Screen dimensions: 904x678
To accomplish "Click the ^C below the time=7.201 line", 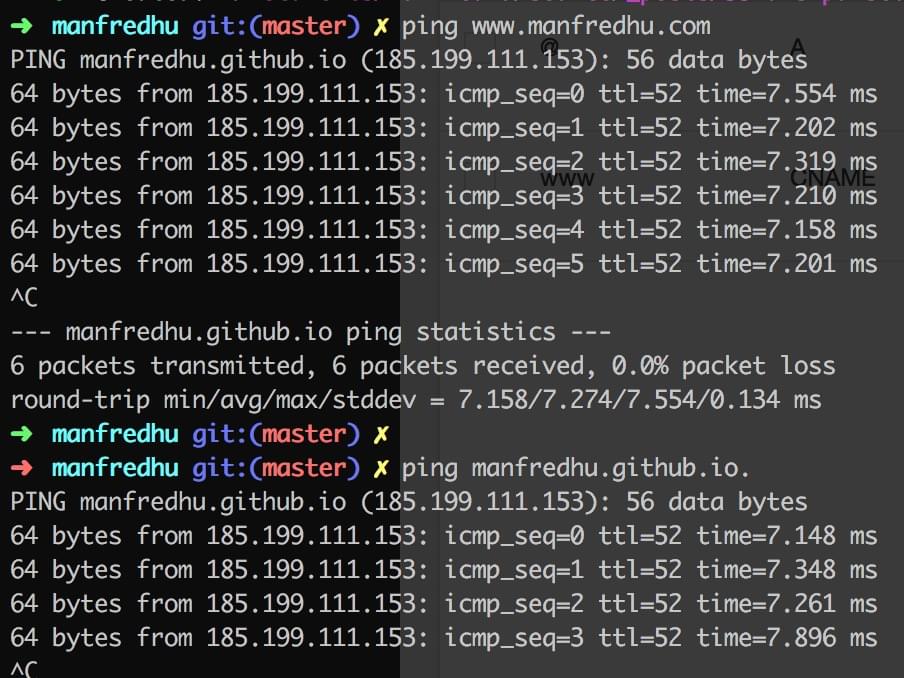I will [24, 298].
